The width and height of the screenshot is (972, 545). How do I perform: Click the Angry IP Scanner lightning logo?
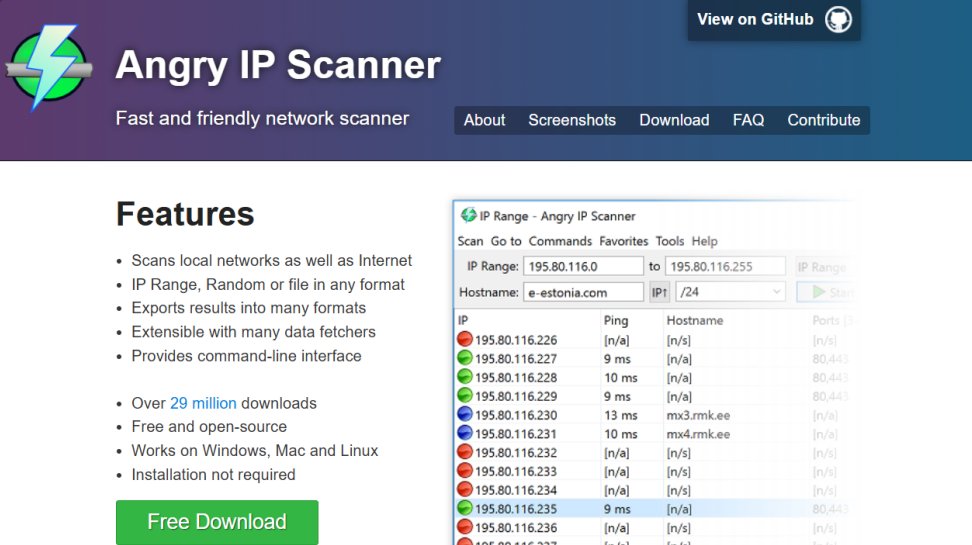tap(50, 67)
